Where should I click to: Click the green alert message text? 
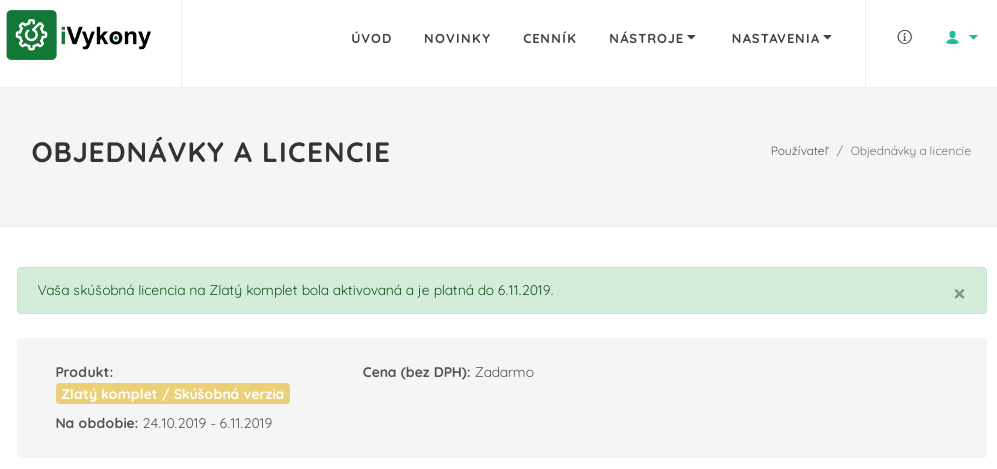296,291
